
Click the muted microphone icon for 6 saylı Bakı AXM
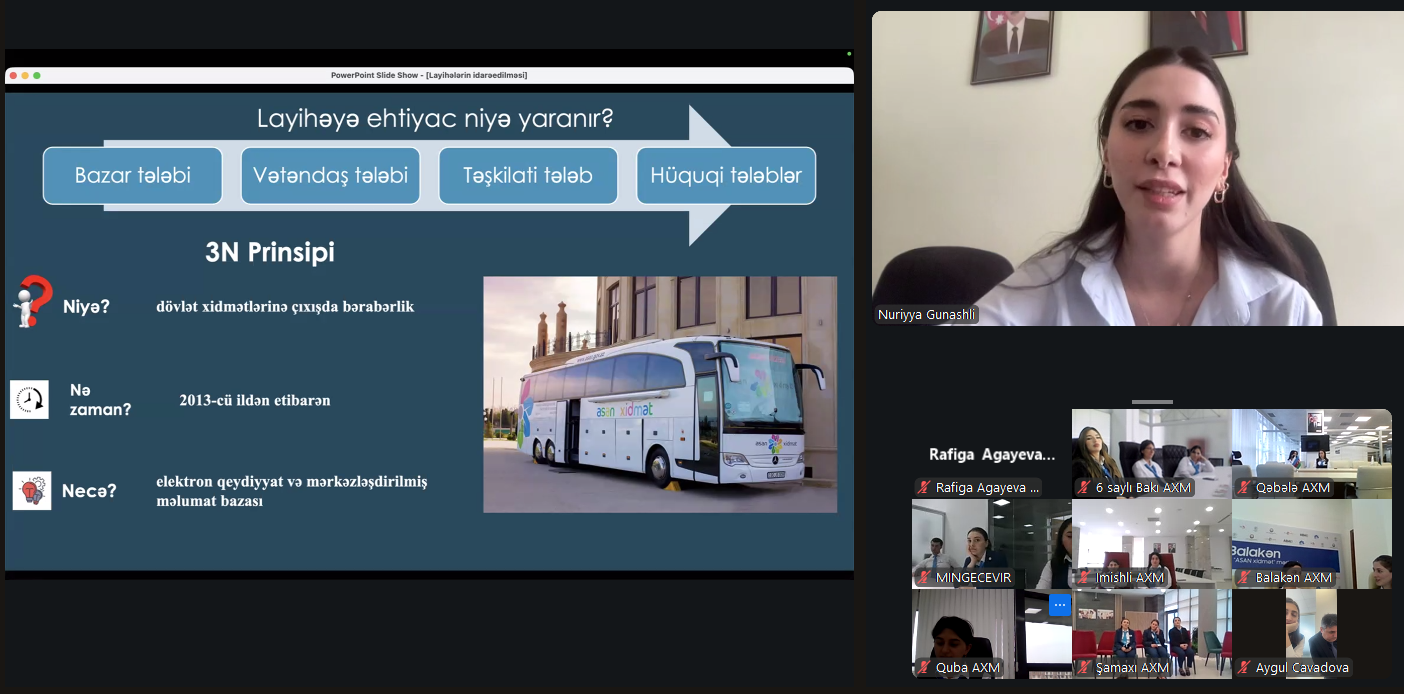[1084, 488]
